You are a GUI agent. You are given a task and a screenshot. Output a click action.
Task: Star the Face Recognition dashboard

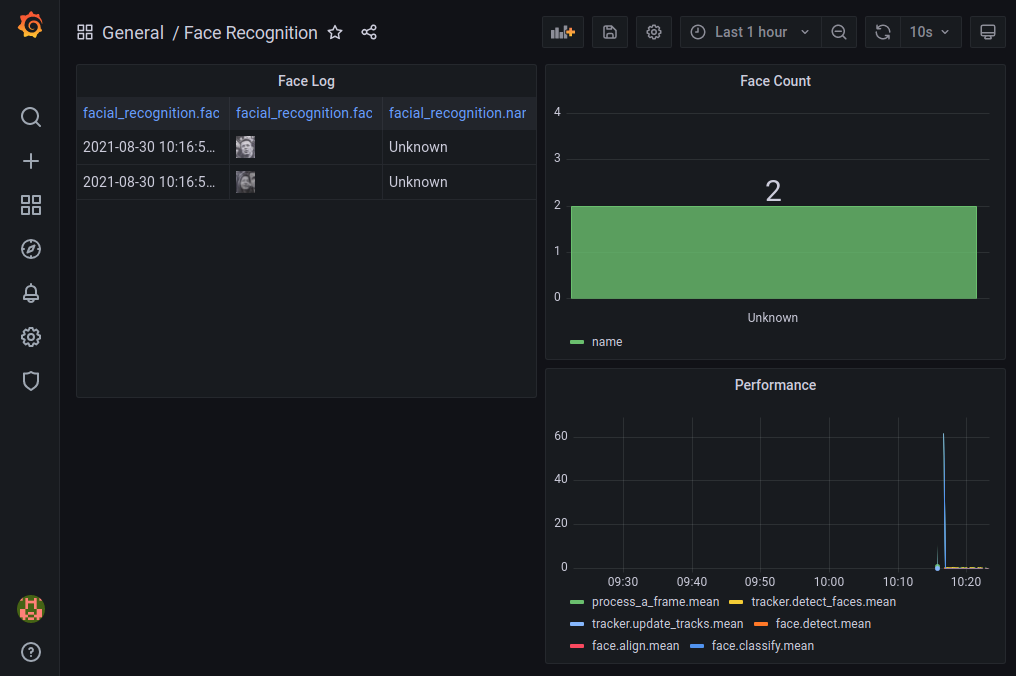pyautogui.click(x=335, y=32)
